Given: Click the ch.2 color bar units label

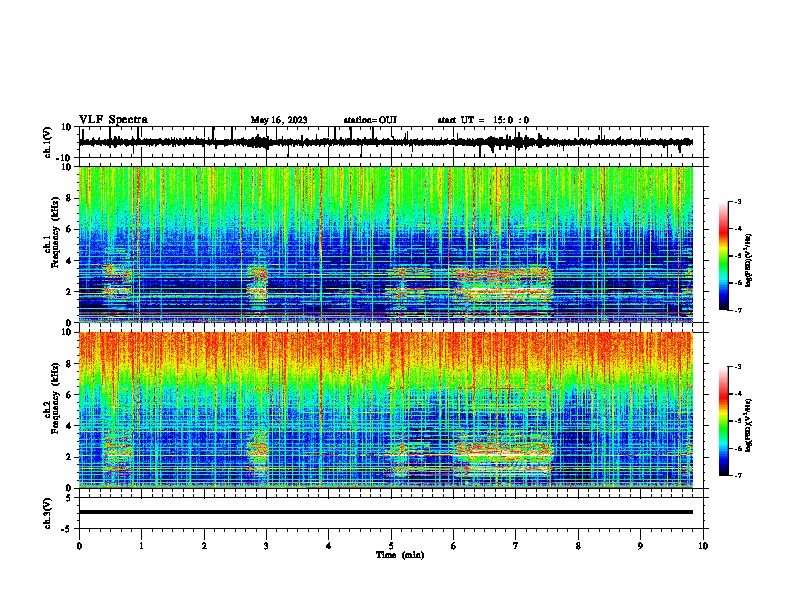Looking at the screenshot, I should tap(749, 425).
